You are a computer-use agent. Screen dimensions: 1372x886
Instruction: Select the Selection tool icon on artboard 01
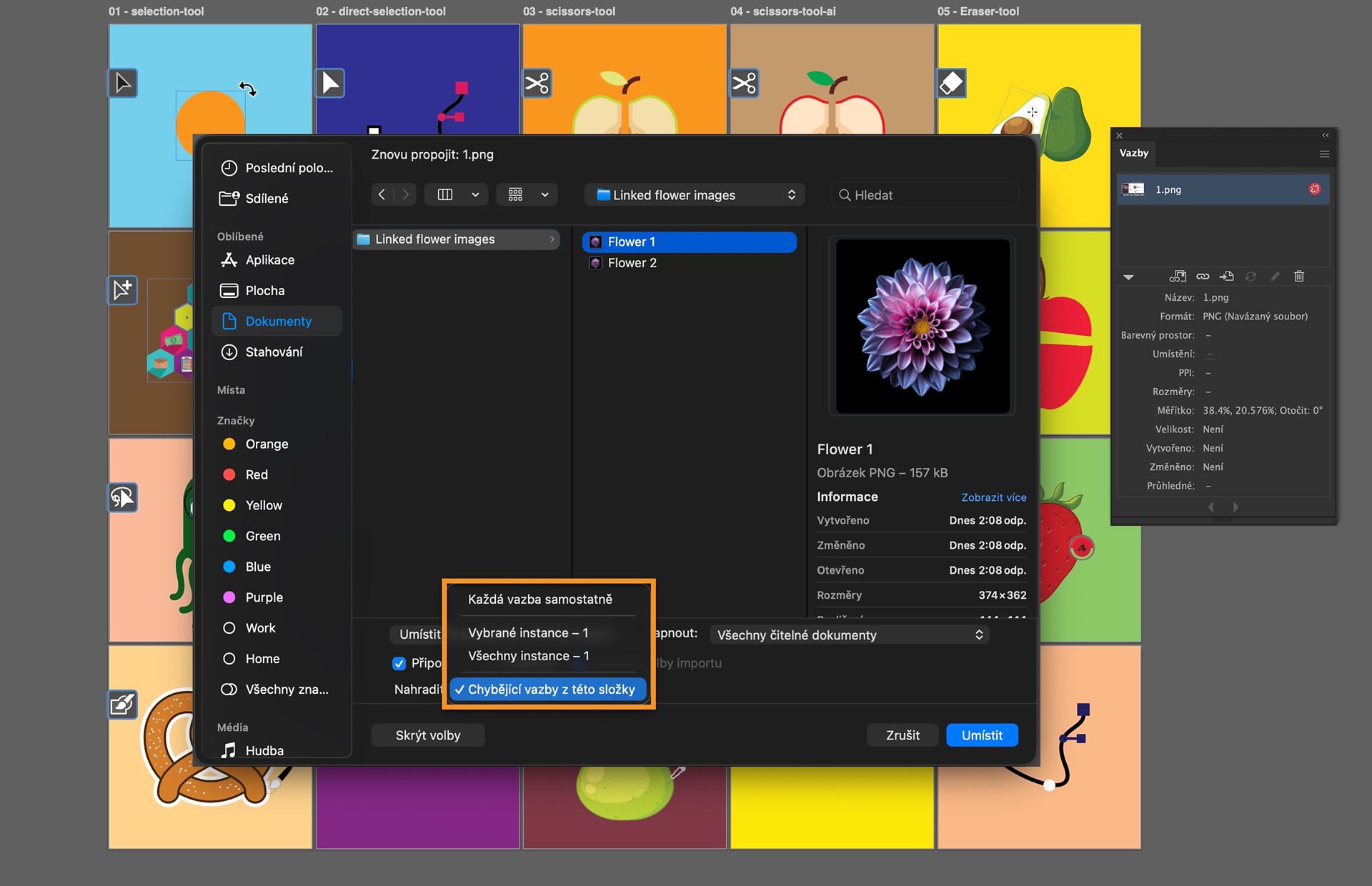(123, 83)
